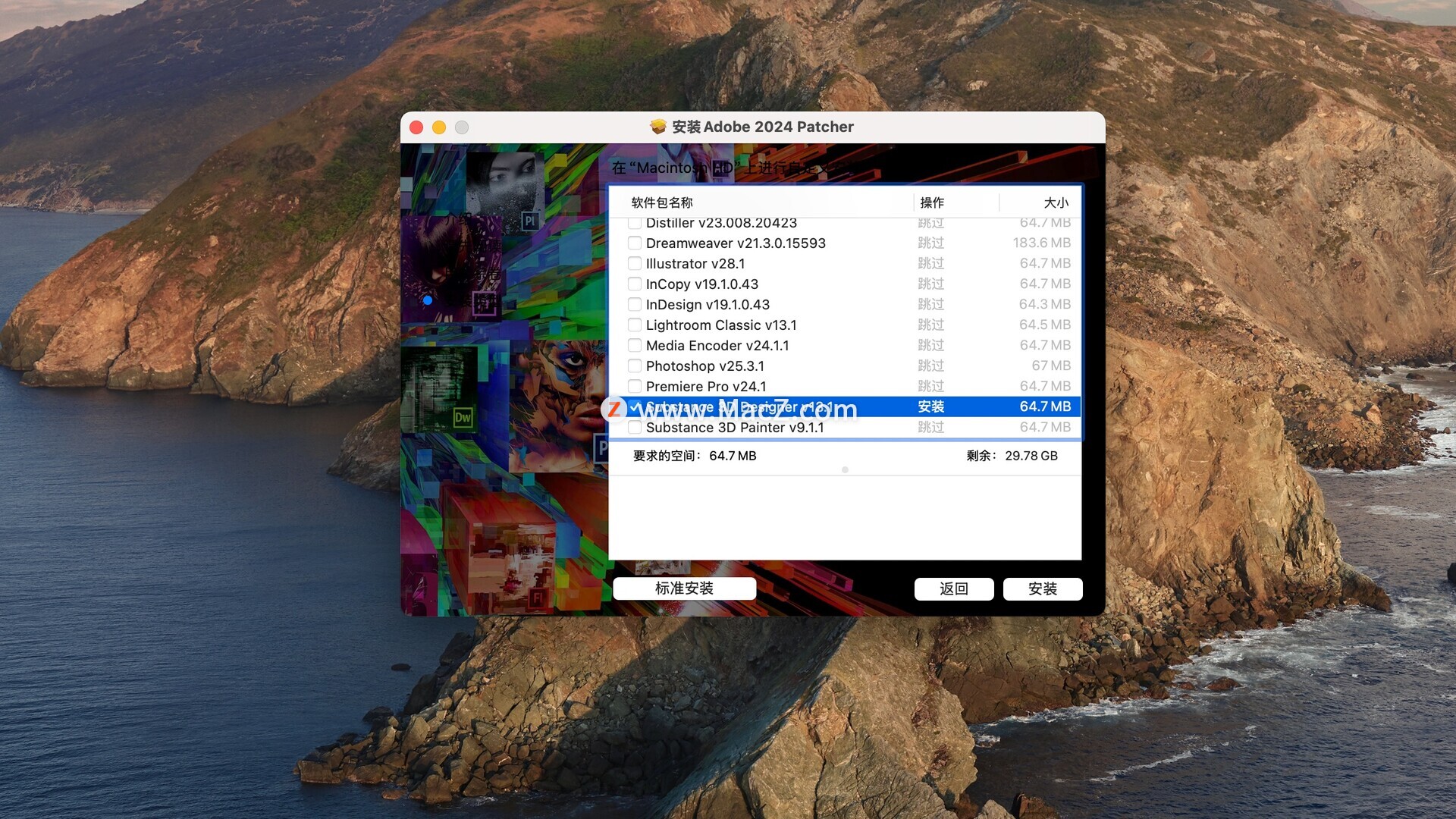Click 跳过 action in the Premiere Pro row
The height and width of the screenshot is (819, 1456).
[x=931, y=387]
